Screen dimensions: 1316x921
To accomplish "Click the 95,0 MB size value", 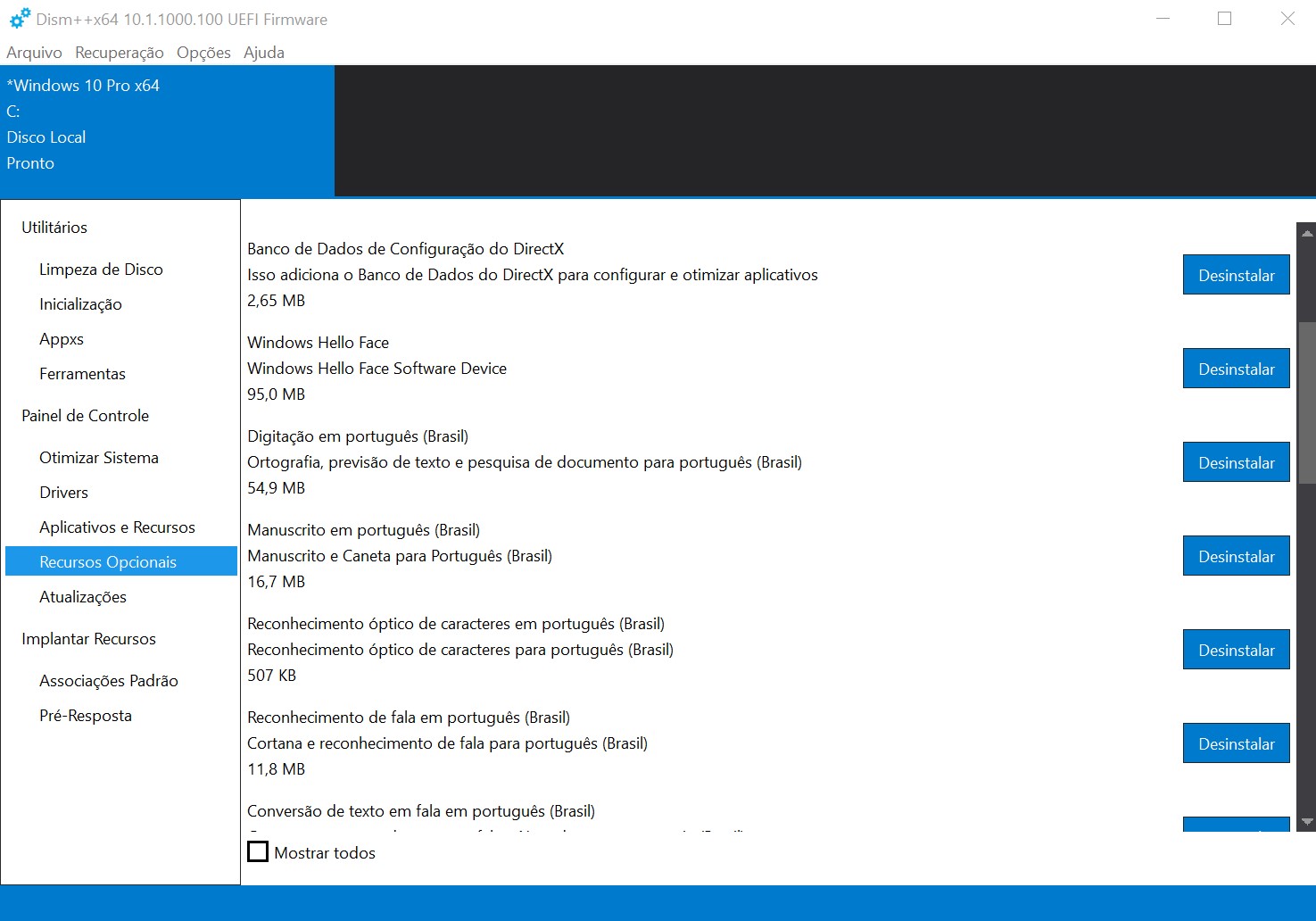I will point(277,394).
